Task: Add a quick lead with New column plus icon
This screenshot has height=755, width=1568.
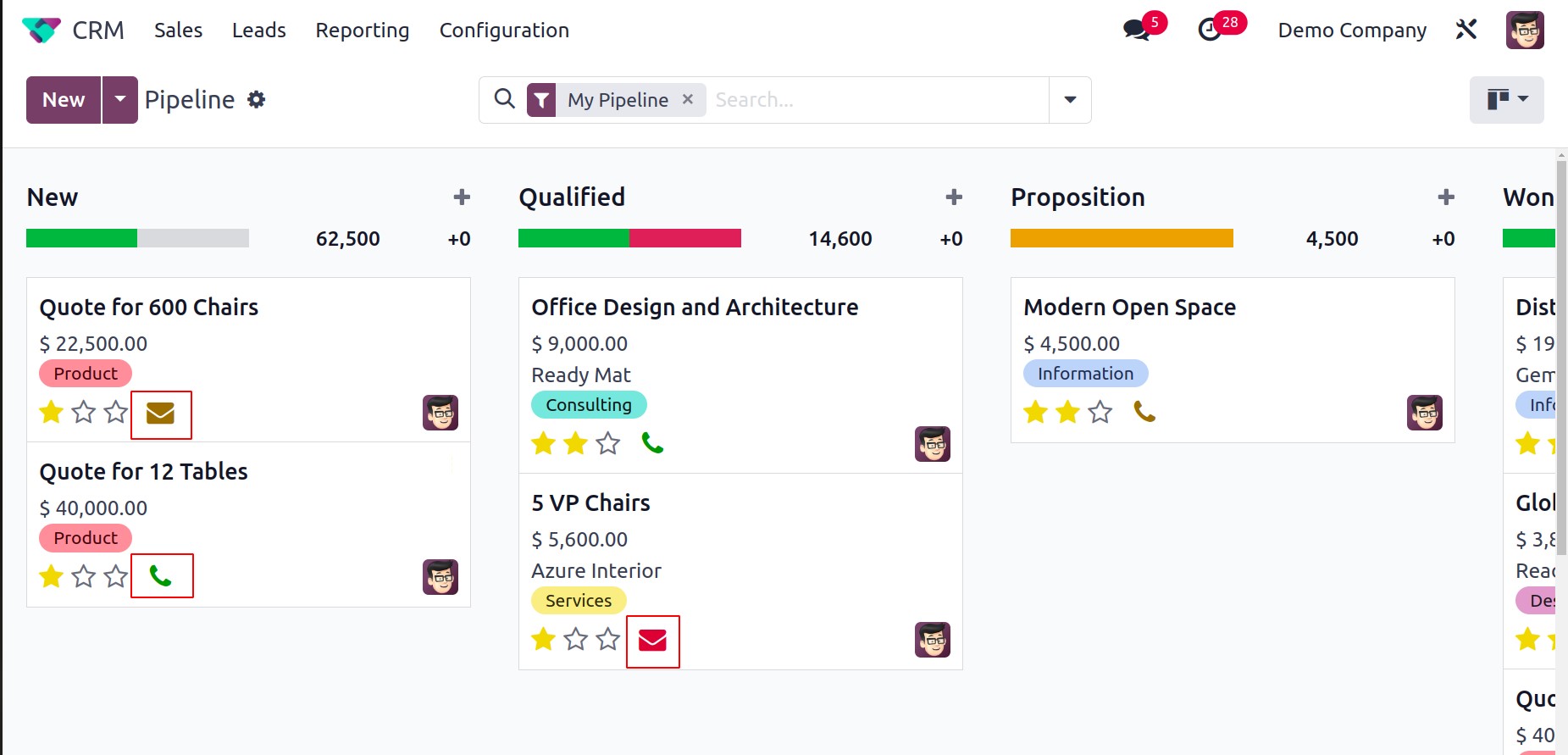Action: [x=462, y=197]
